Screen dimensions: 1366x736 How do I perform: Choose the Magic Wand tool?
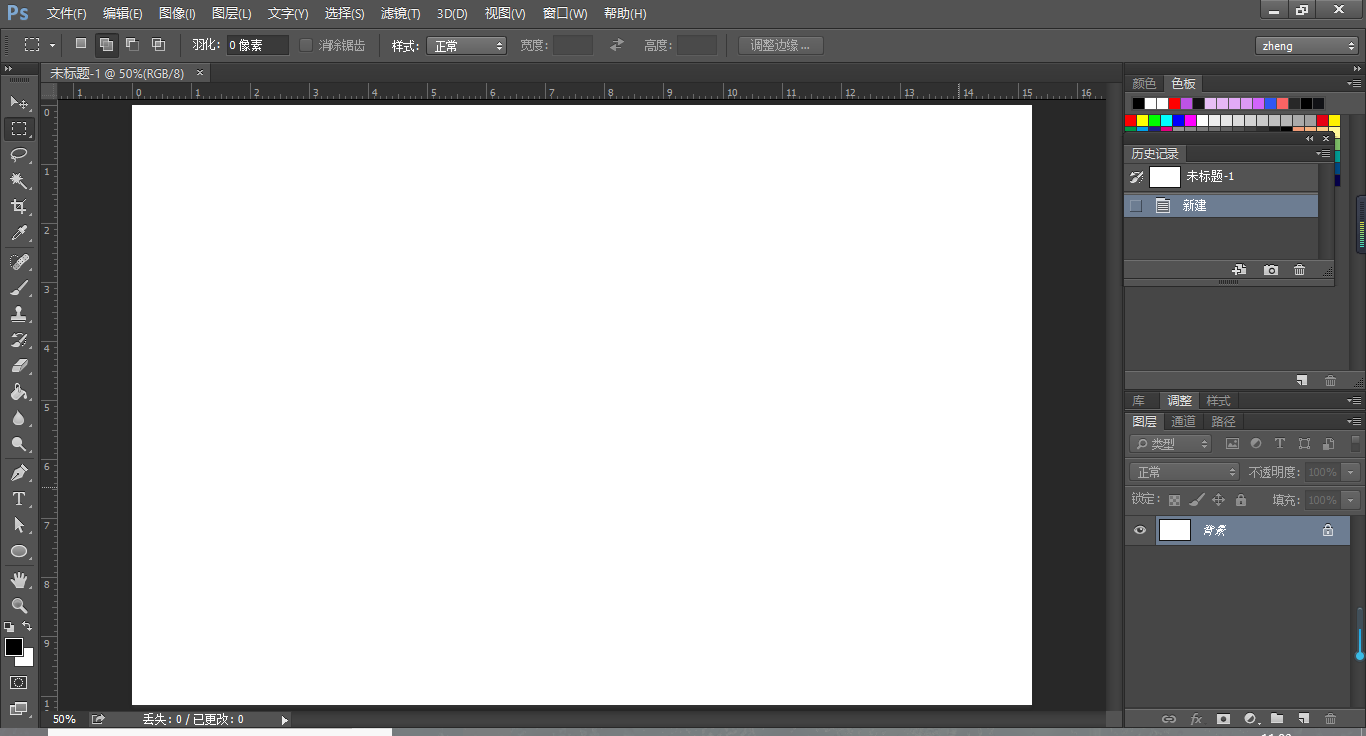tap(19, 181)
